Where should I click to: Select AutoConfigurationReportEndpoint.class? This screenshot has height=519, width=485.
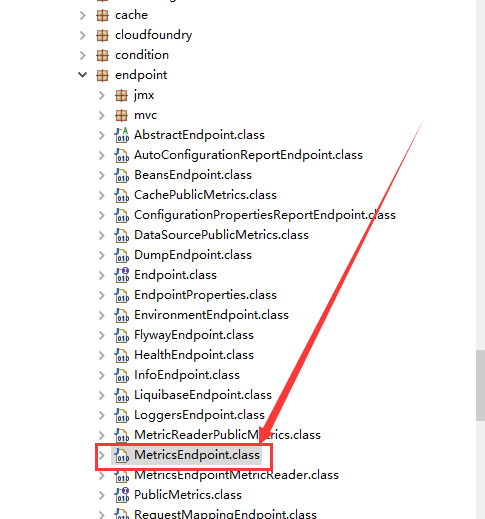248,155
